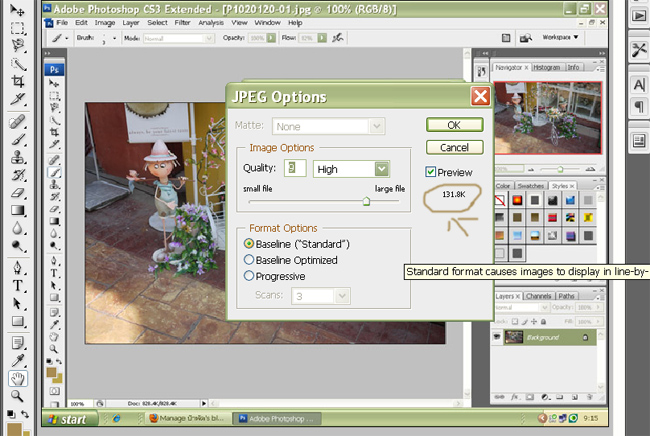Image resolution: width=650 pixels, height=436 pixels.
Task: Select the Zoom tool in the large outer toolbar
Action: pos(17,396)
